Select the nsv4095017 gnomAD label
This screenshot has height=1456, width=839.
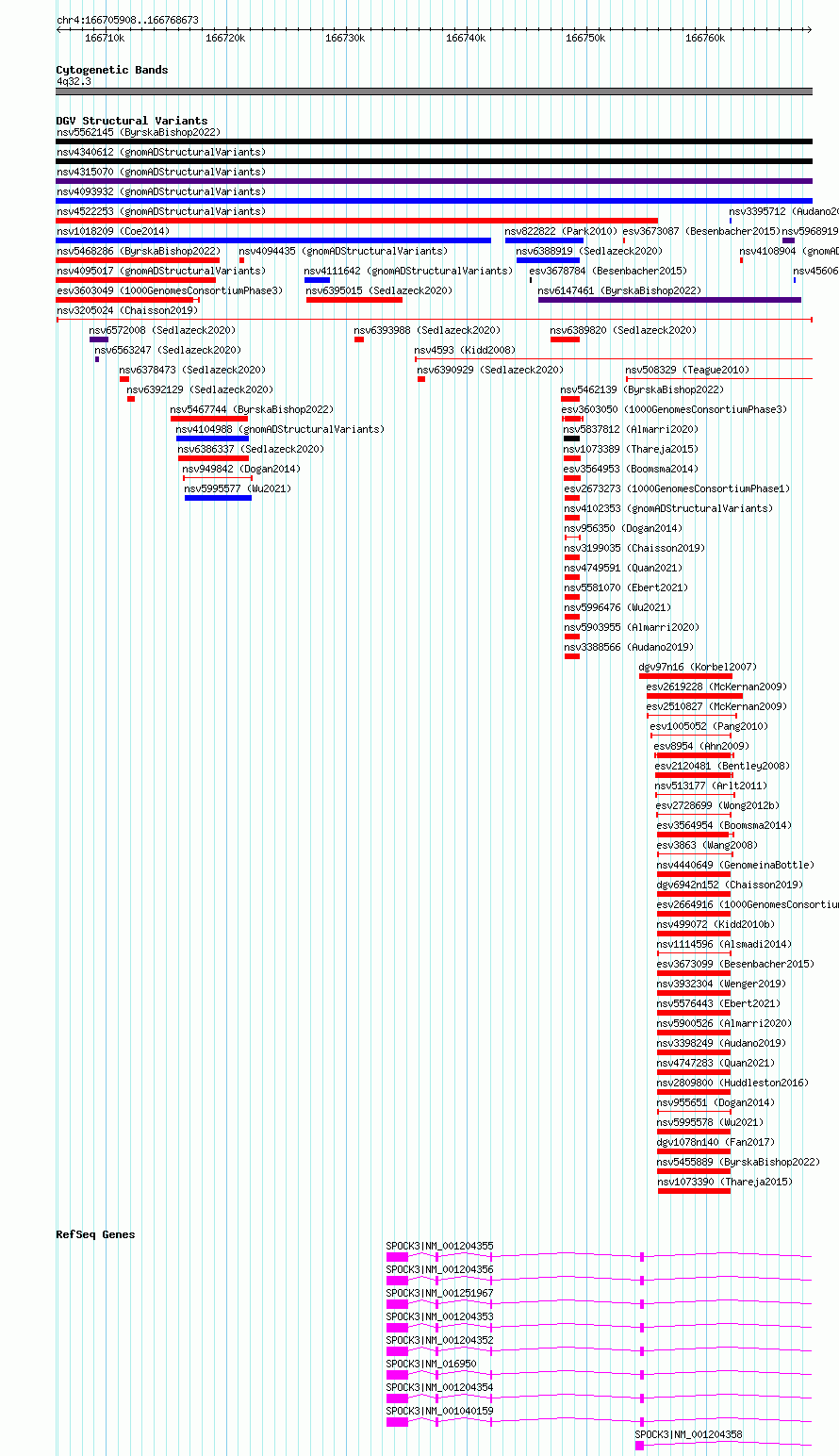click(161, 272)
